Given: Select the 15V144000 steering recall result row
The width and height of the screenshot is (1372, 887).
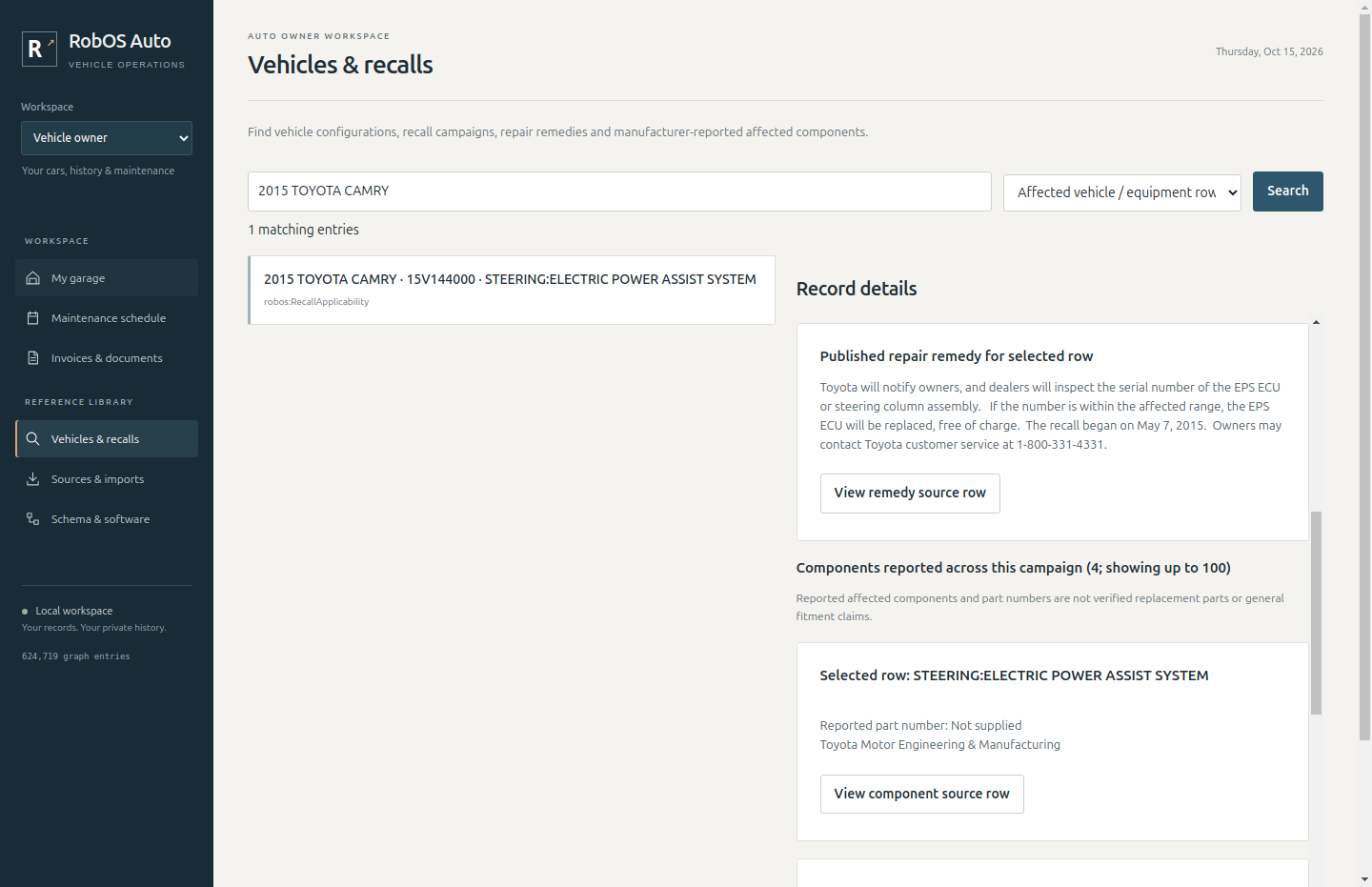Looking at the screenshot, I should [x=512, y=290].
